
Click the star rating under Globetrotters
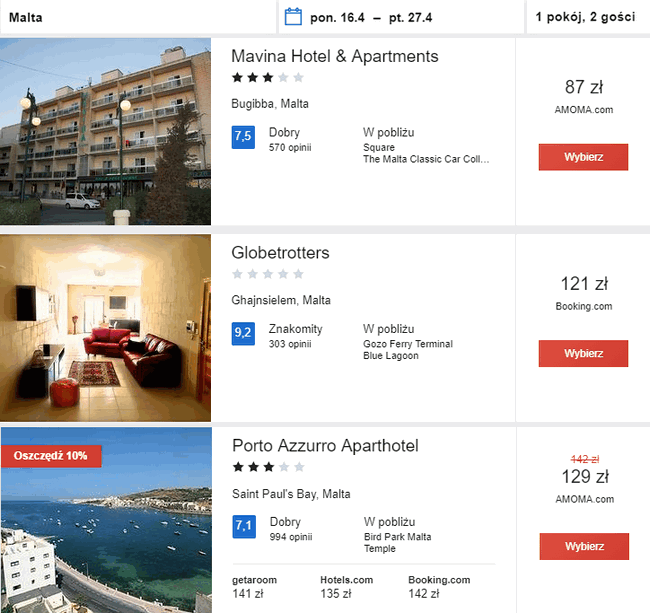click(268, 274)
